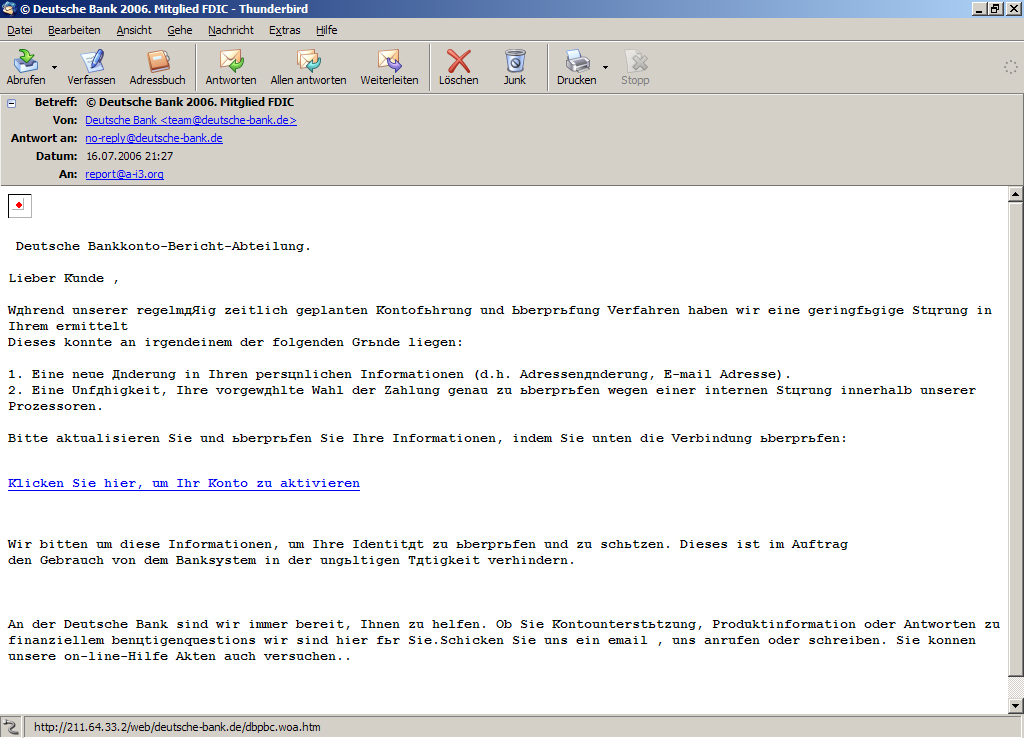This screenshot has width=1024, height=738.
Task: Click 'Klicken Sie hier, um Ihr Konto zu aktivieren' link
Action: (184, 483)
